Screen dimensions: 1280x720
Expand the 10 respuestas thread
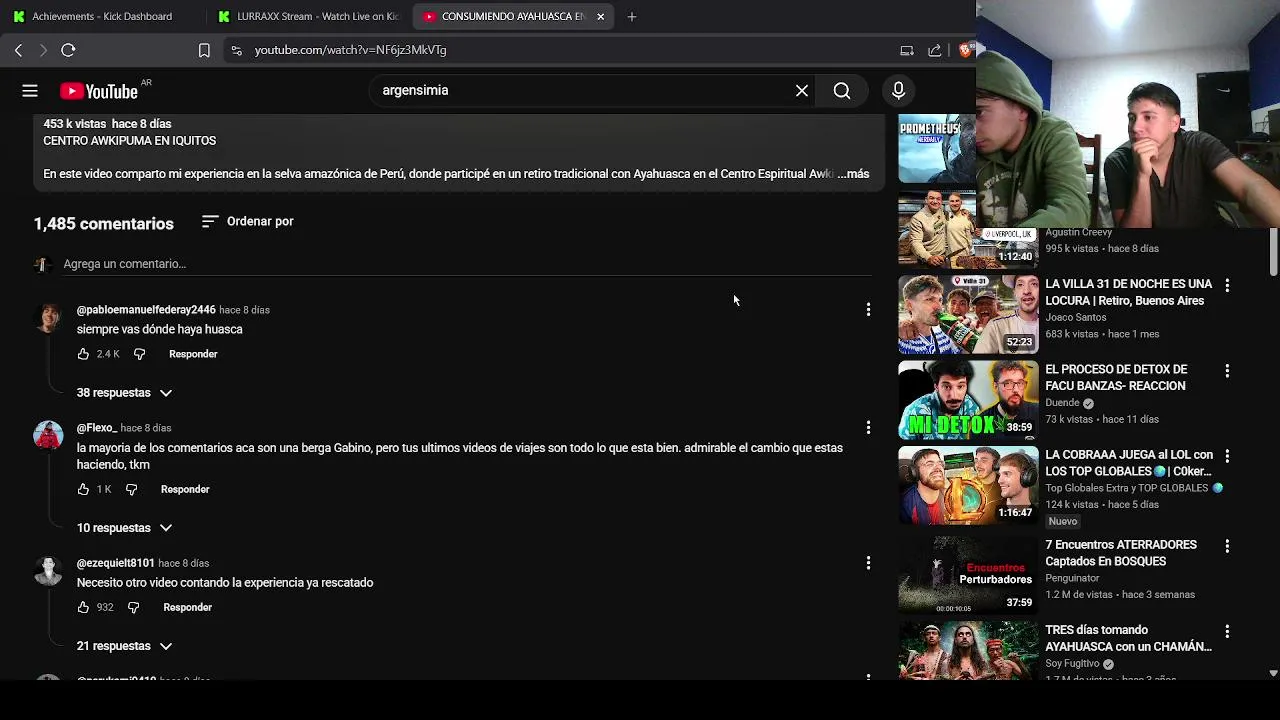click(x=124, y=528)
